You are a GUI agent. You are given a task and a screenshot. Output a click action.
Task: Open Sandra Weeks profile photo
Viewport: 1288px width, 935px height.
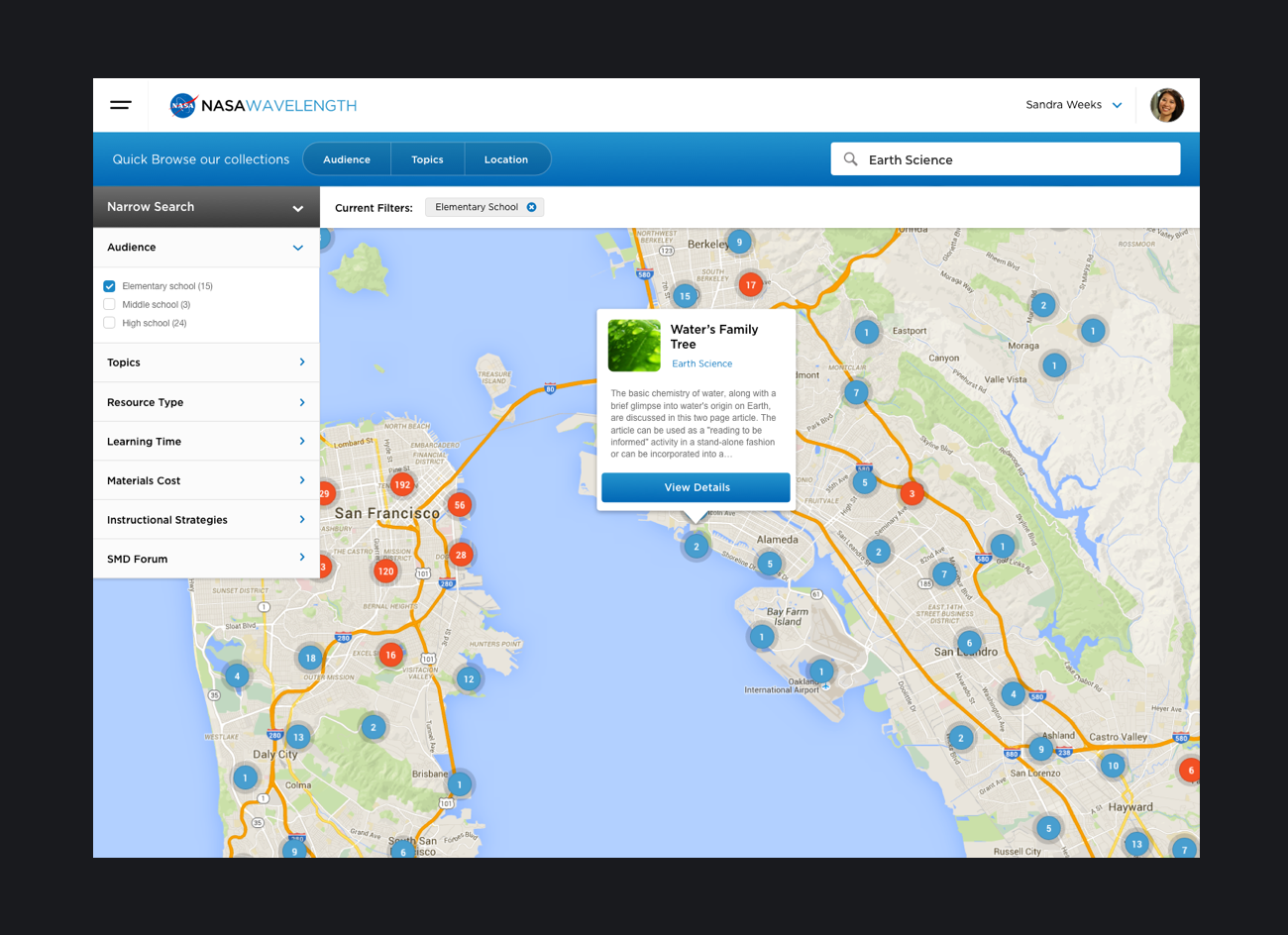(1167, 105)
